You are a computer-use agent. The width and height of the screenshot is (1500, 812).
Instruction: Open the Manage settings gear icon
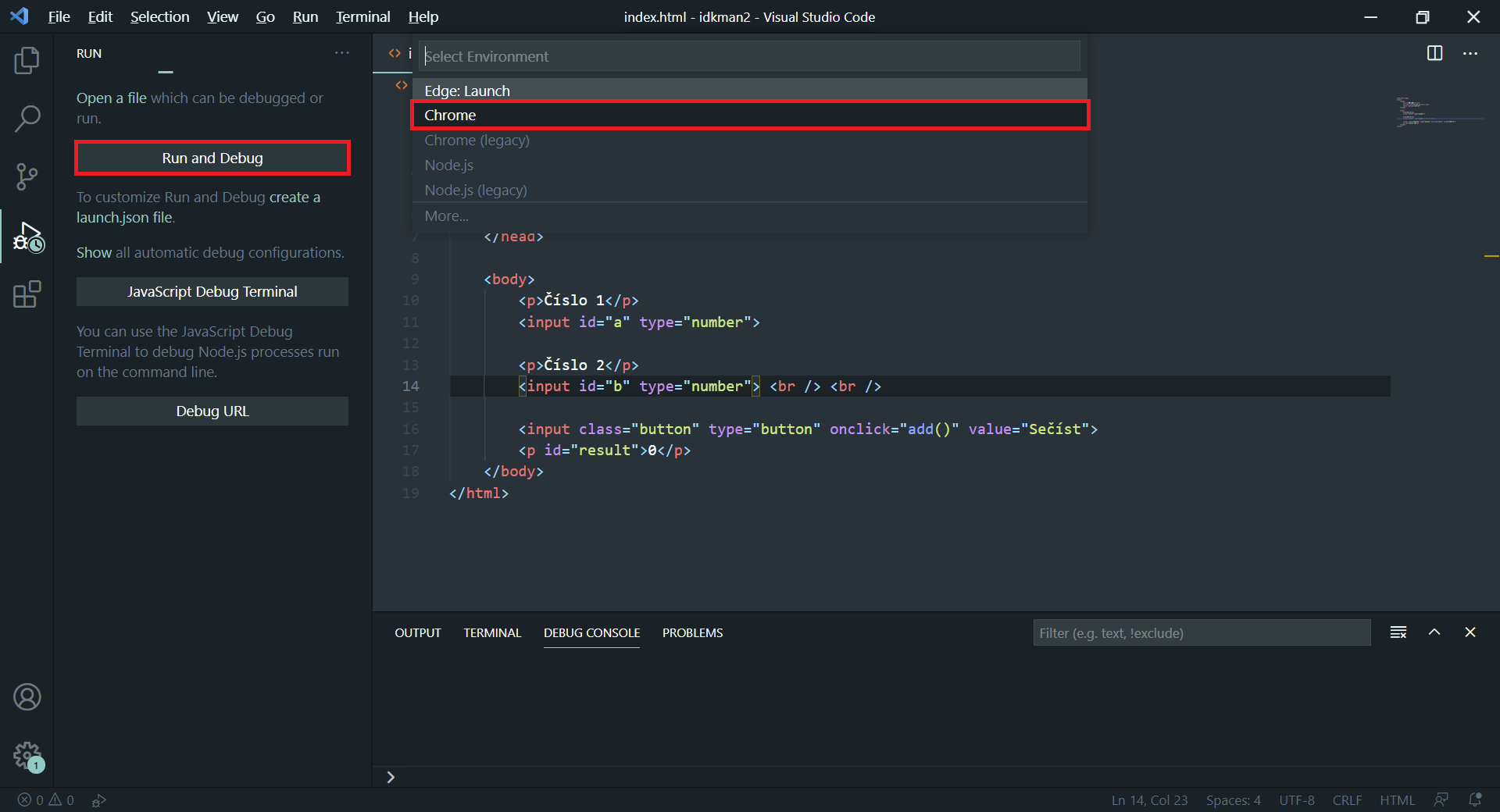(x=27, y=756)
